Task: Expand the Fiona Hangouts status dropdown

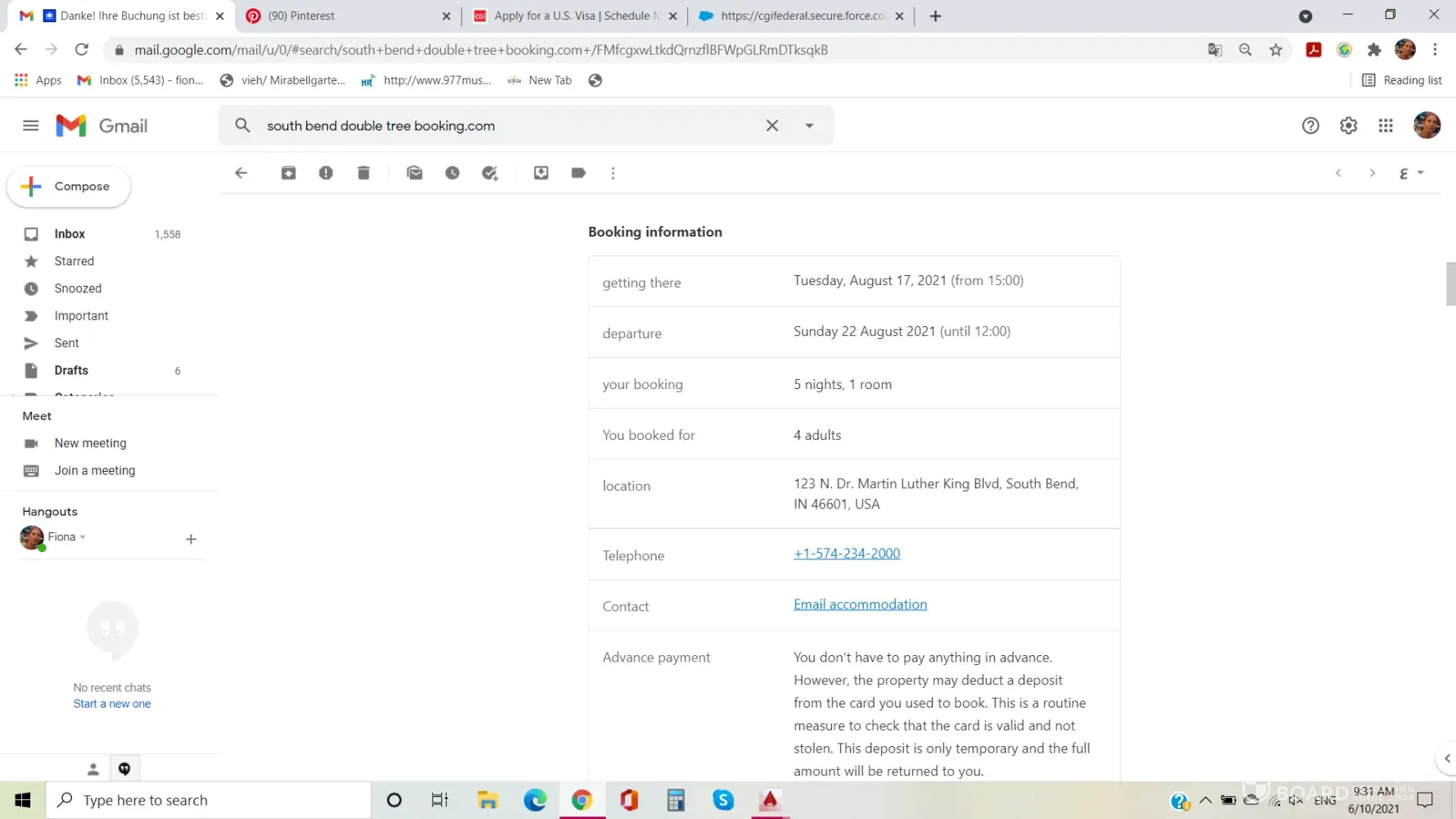Action: pos(83,537)
